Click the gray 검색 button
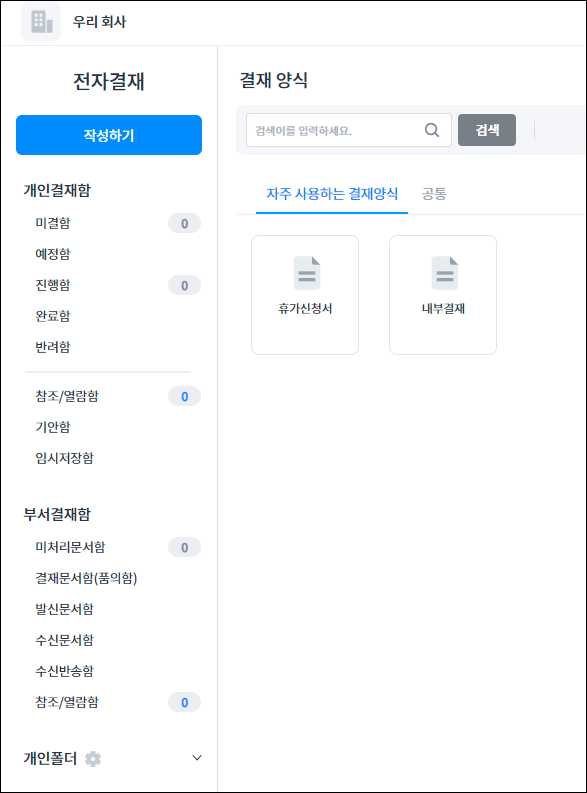Image resolution: width=587 pixels, height=793 pixels. click(487, 130)
